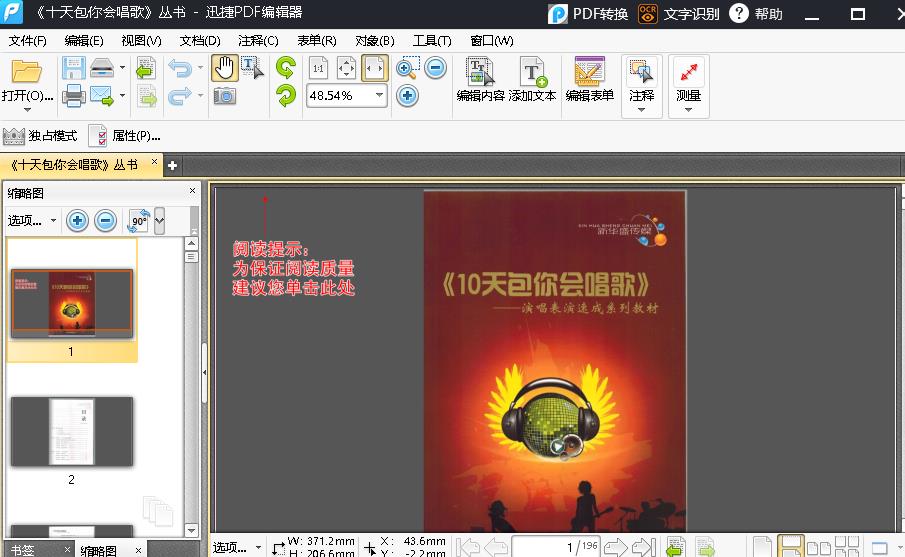Select page 2 thumbnail
Image resolution: width=905 pixels, height=557 pixels.
coord(72,431)
